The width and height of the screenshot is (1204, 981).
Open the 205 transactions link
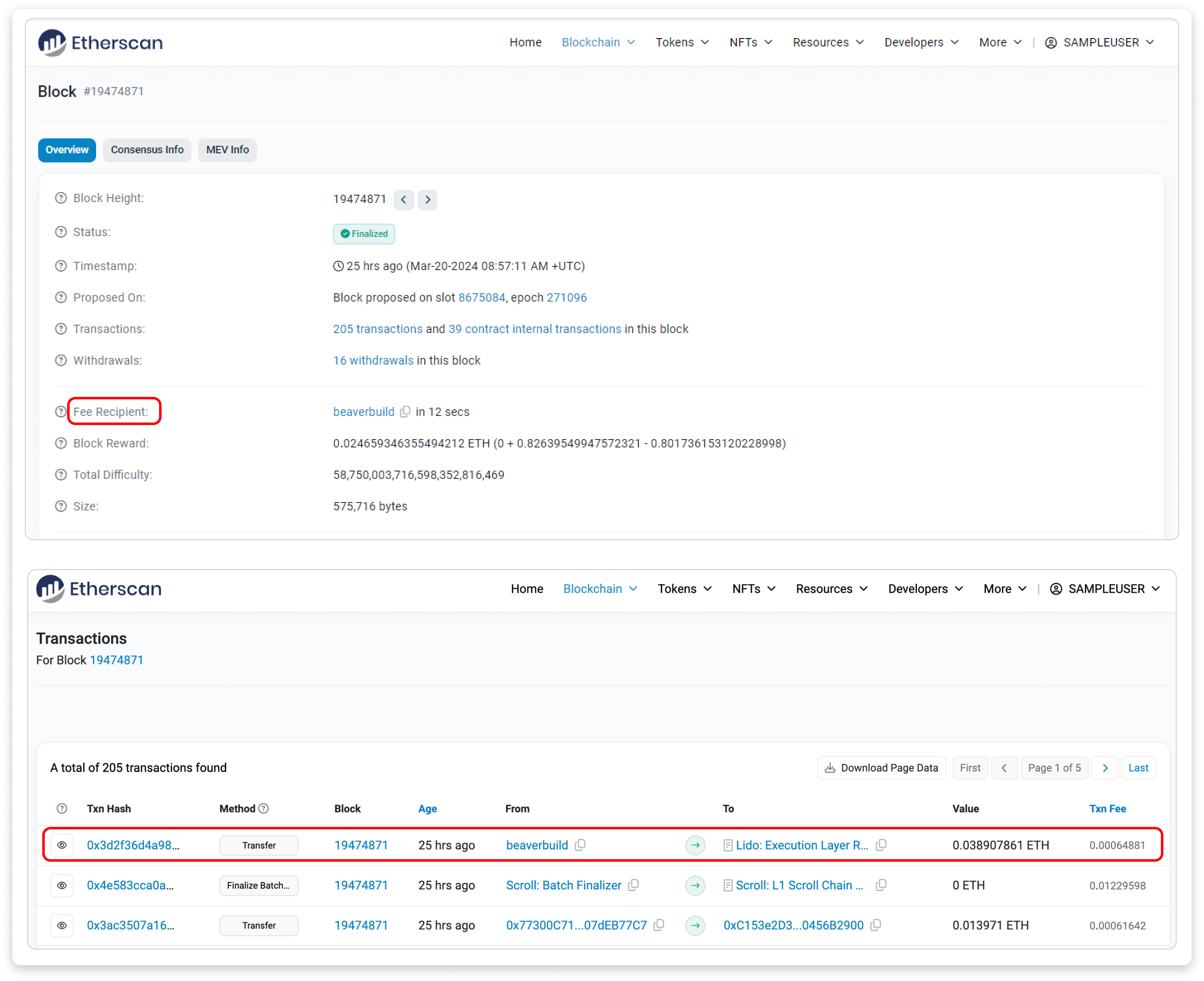[x=377, y=329]
